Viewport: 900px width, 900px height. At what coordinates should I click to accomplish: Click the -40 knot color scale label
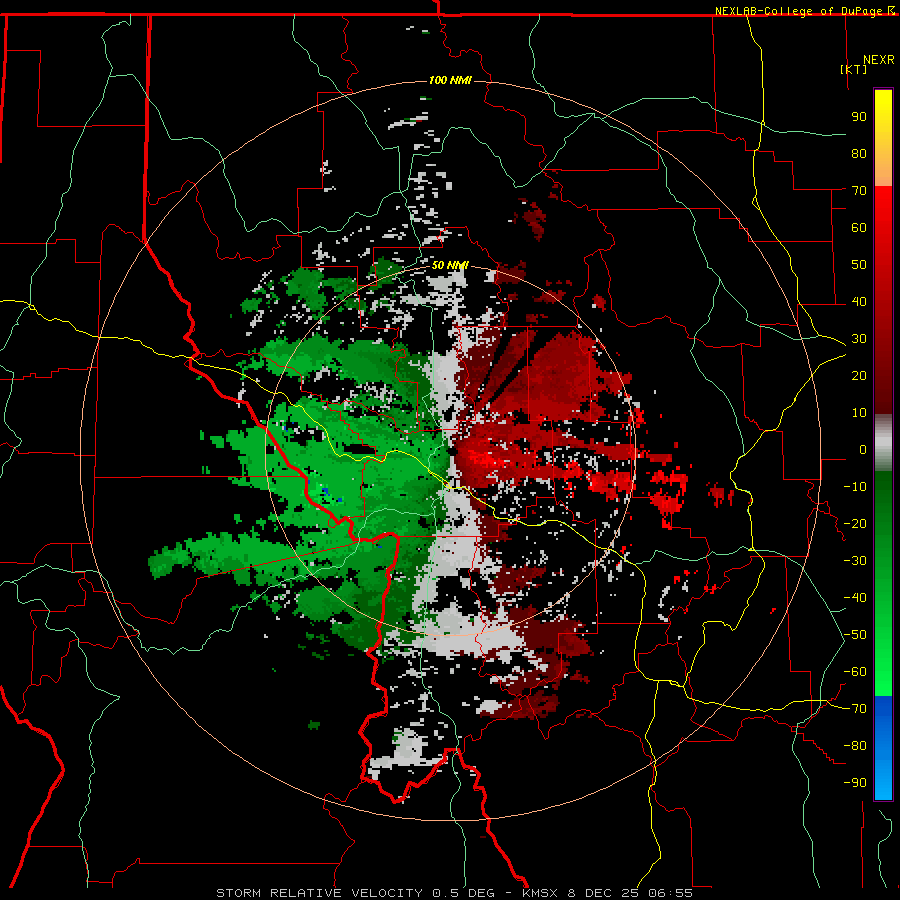click(x=855, y=598)
